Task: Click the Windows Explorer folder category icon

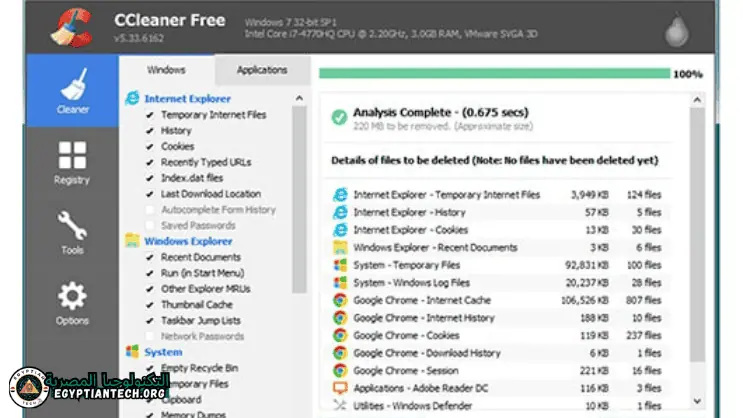Action: tap(132, 241)
